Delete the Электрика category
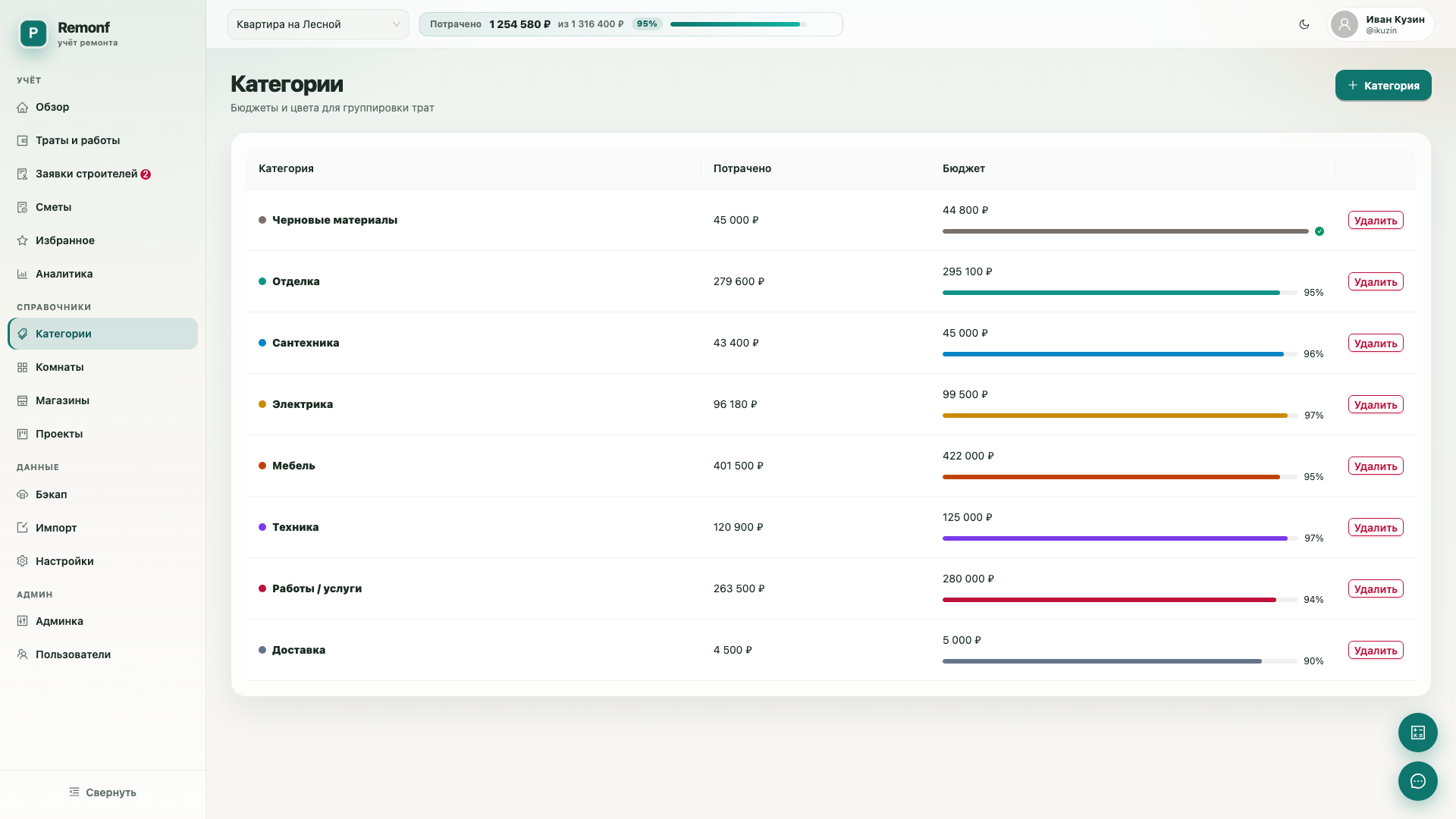 [1376, 404]
